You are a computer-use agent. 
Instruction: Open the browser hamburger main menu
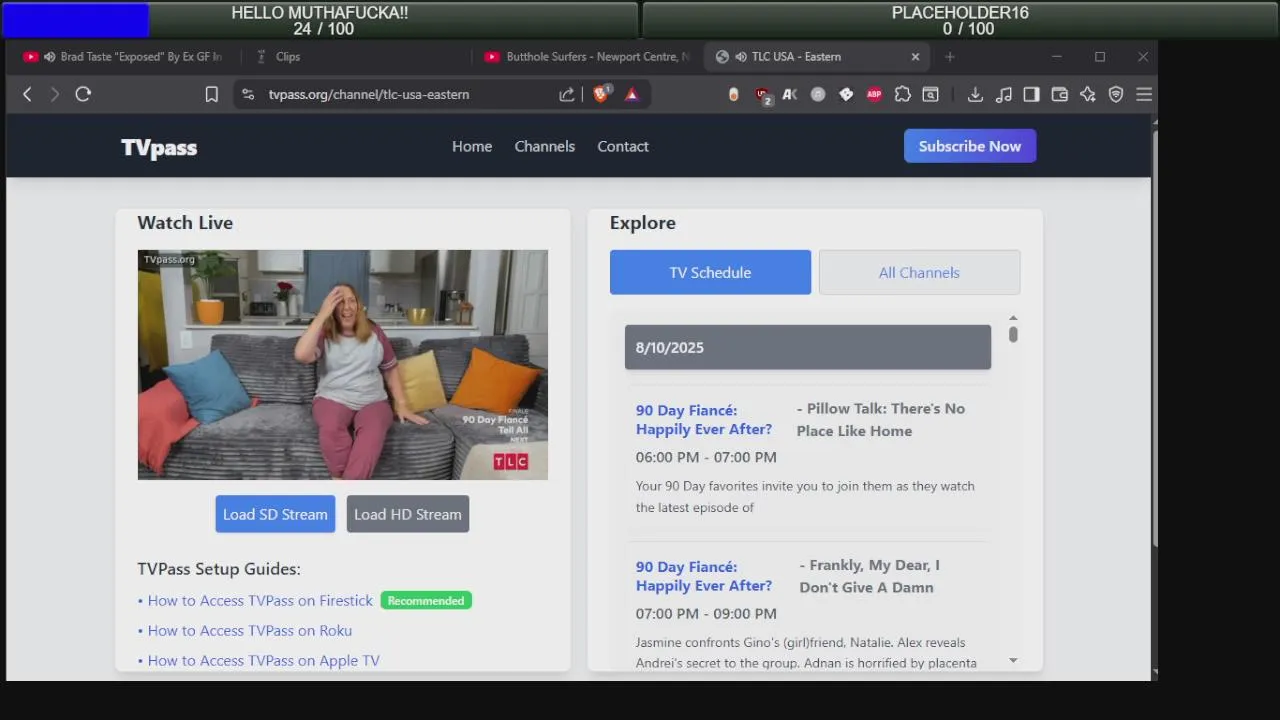(1144, 94)
